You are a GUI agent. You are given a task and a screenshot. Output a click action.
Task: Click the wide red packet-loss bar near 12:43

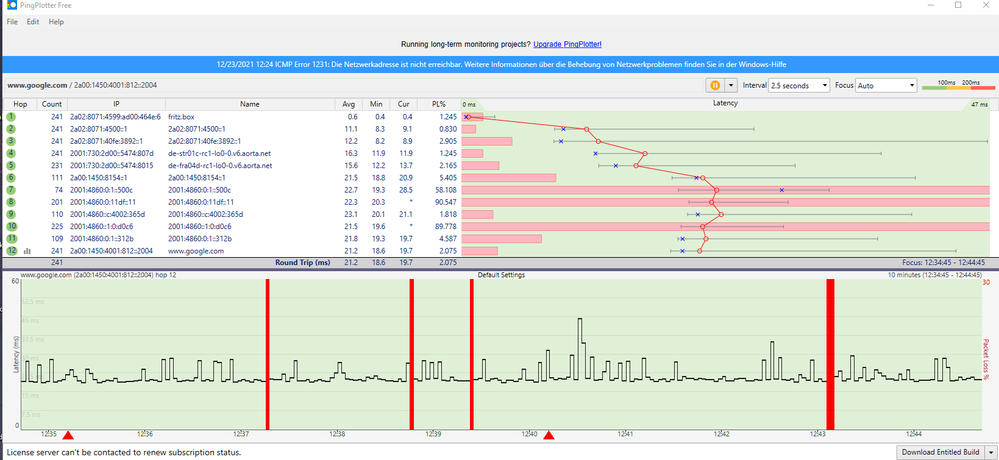point(830,354)
